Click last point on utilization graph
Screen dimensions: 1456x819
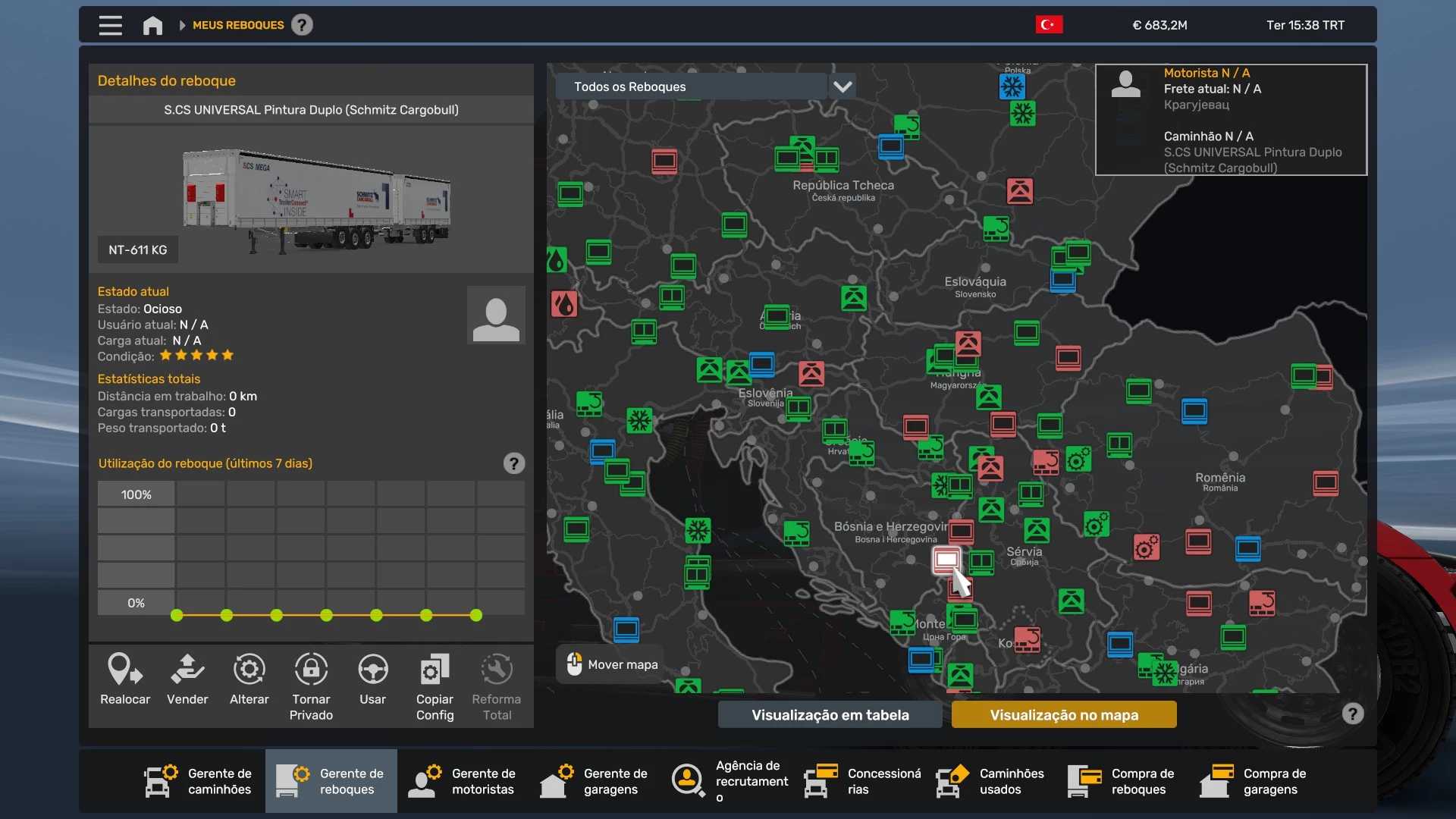pos(476,616)
